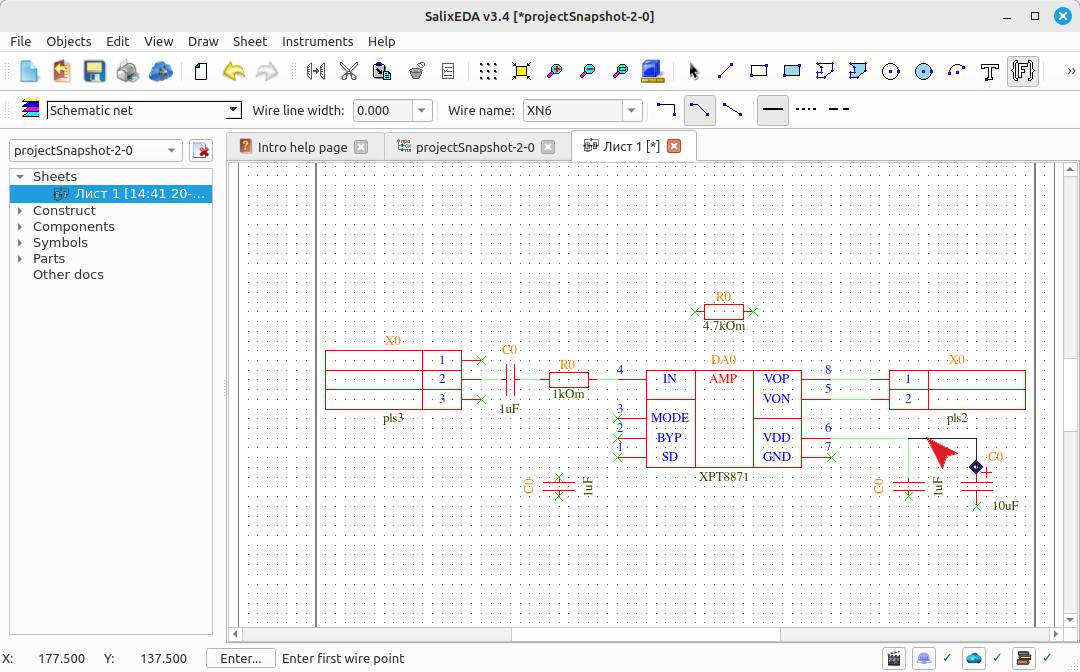
Task: Click the horizontal scrollbar of the schematic
Action: pyautogui.click(x=645, y=633)
